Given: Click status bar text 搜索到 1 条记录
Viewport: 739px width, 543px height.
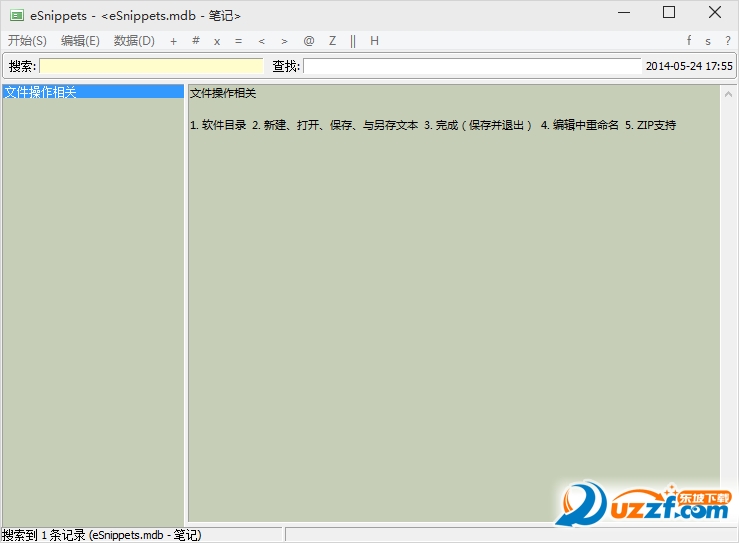Looking at the screenshot, I should click(44, 535).
